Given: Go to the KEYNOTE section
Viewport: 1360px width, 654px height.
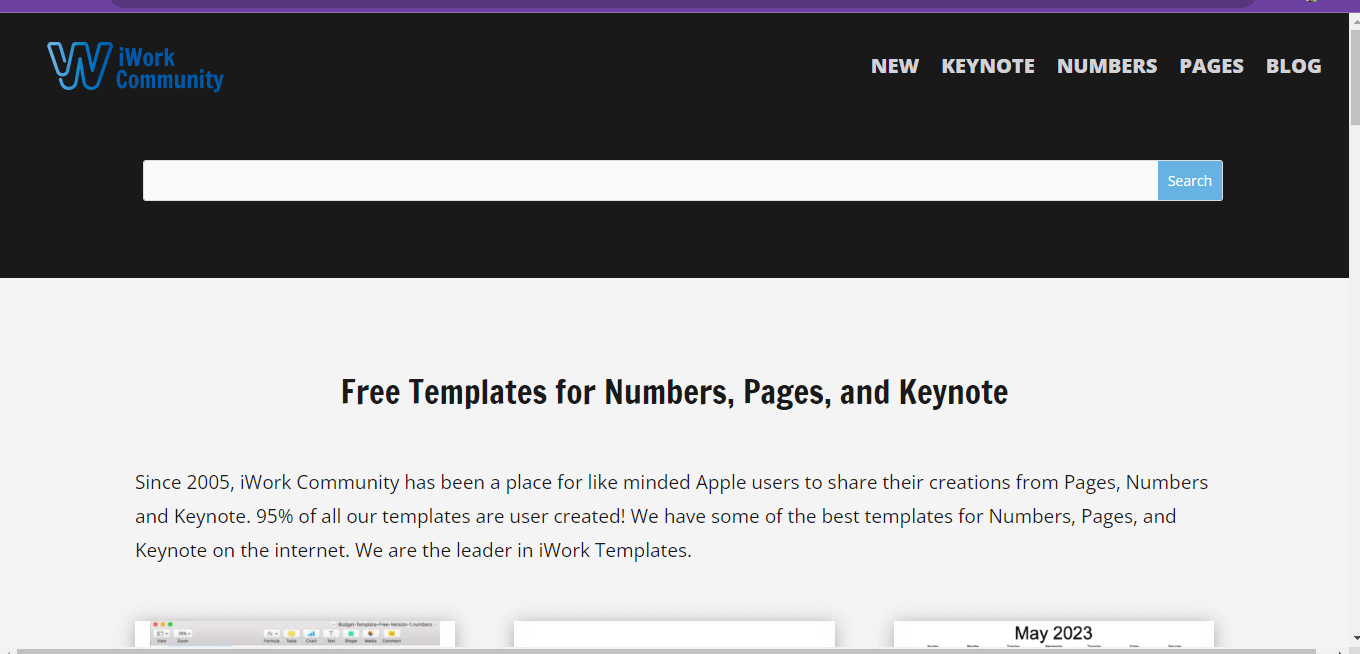Looking at the screenshot, I should [988, 66].
